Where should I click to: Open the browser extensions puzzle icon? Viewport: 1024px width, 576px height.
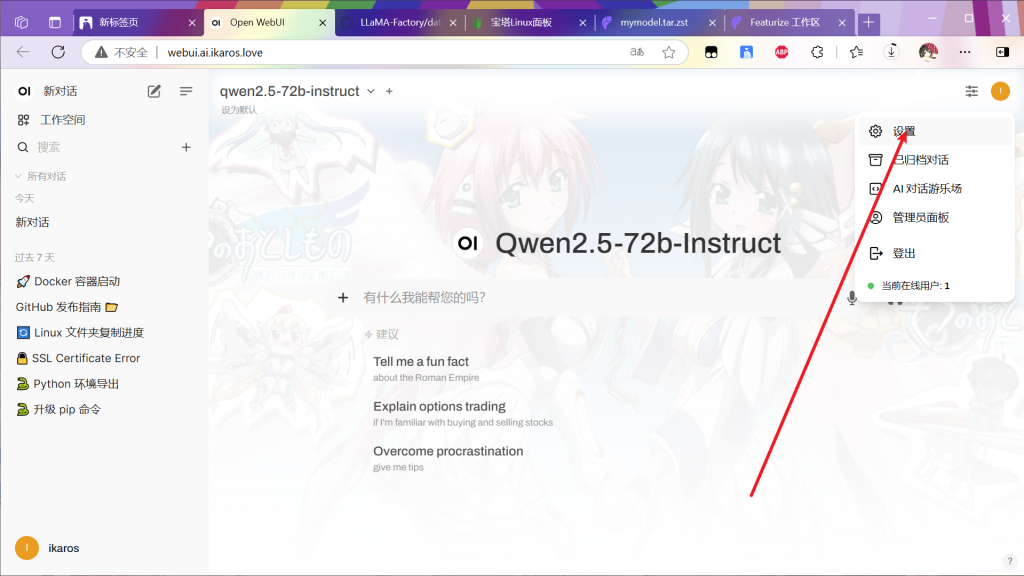pyautogui.click(x=817, y=52)
